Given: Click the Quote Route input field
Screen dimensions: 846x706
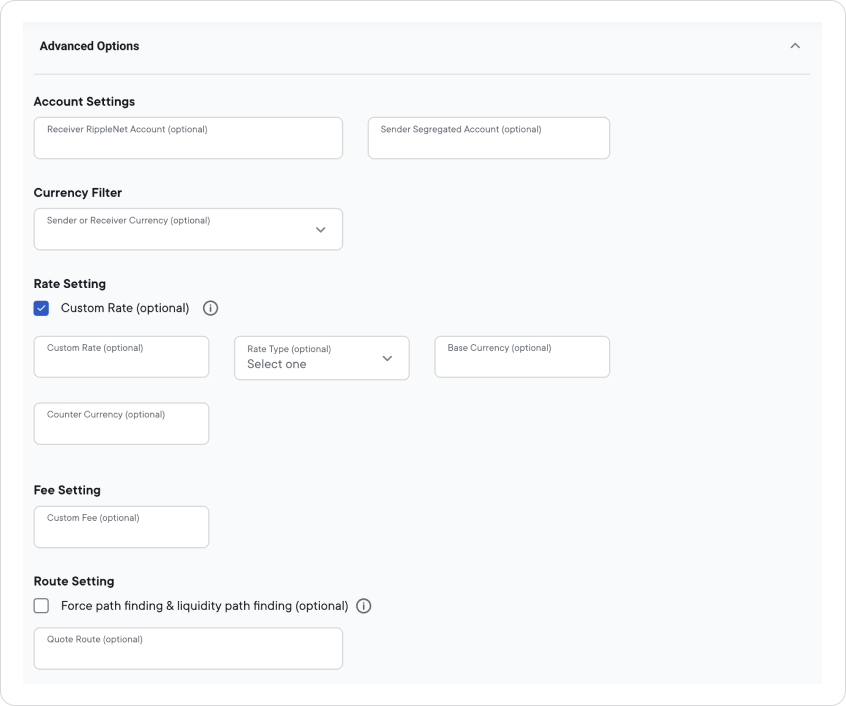Looking at the screenshot, I should click(188, 648).
